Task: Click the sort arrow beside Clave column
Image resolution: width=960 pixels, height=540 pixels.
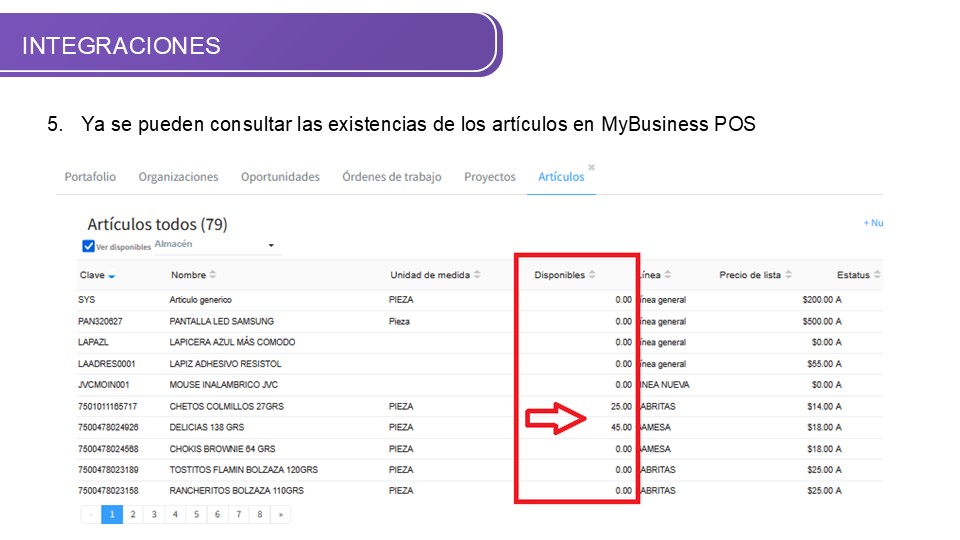Action: [x=112, y=276]
